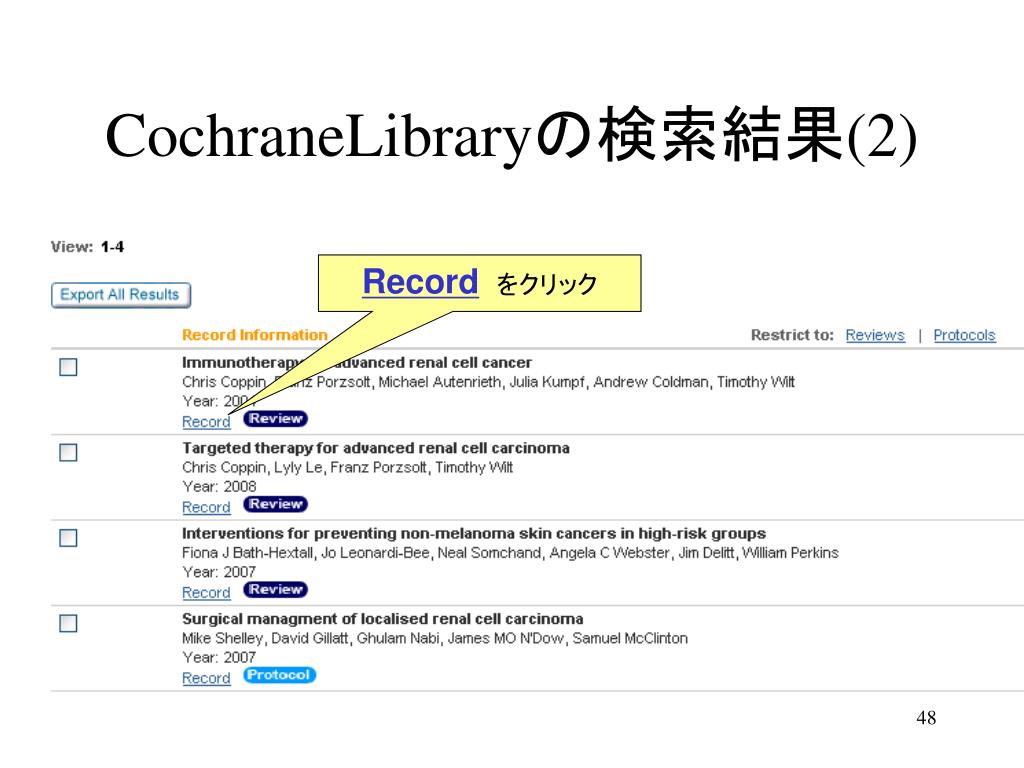This screenshot has height=768, width=1024.
Task: Click title 'Surgical managment of localised renal cell carcinoma'
Action: tap(383, 619)
